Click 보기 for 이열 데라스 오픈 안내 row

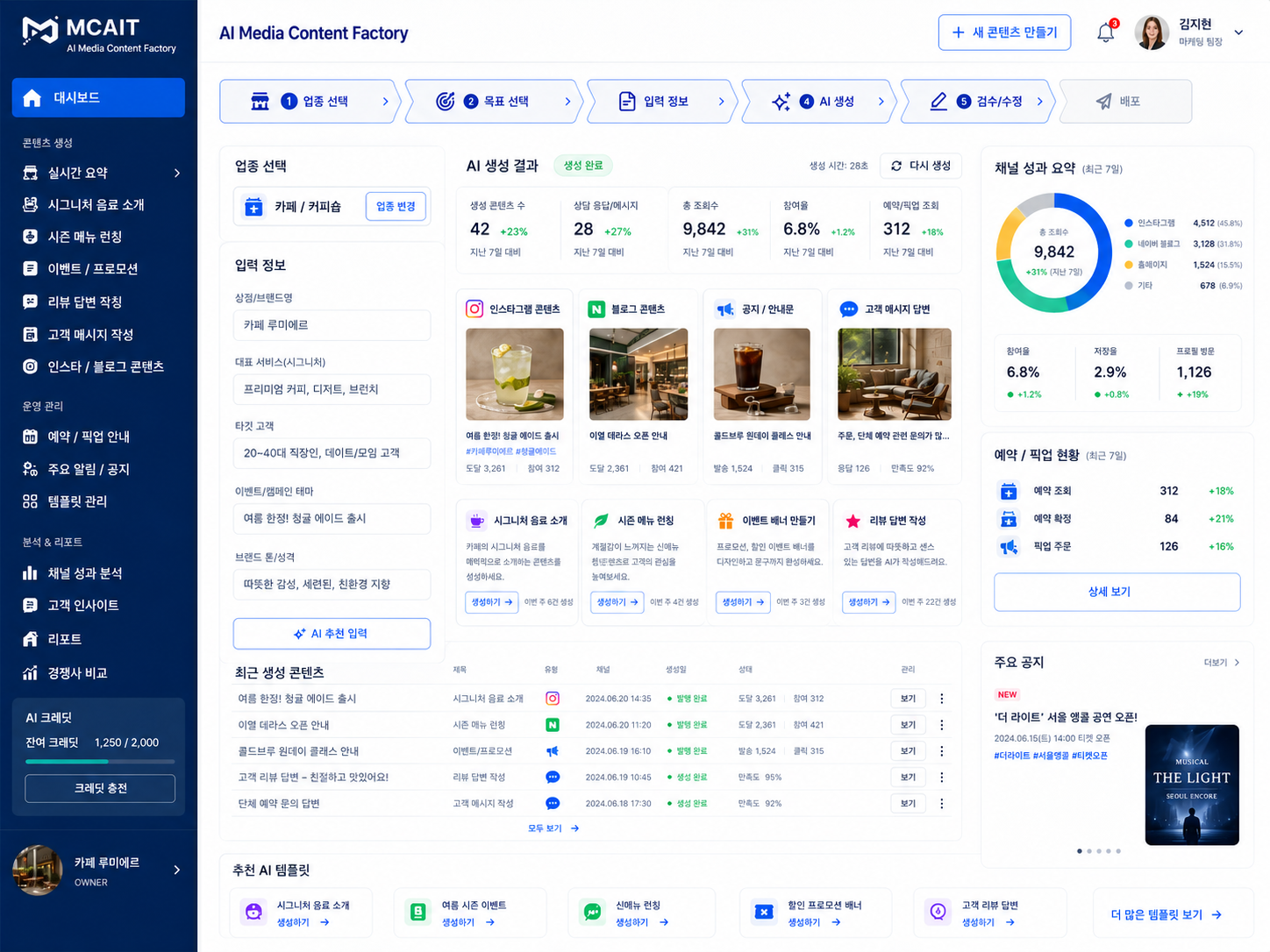pos(908,725)
